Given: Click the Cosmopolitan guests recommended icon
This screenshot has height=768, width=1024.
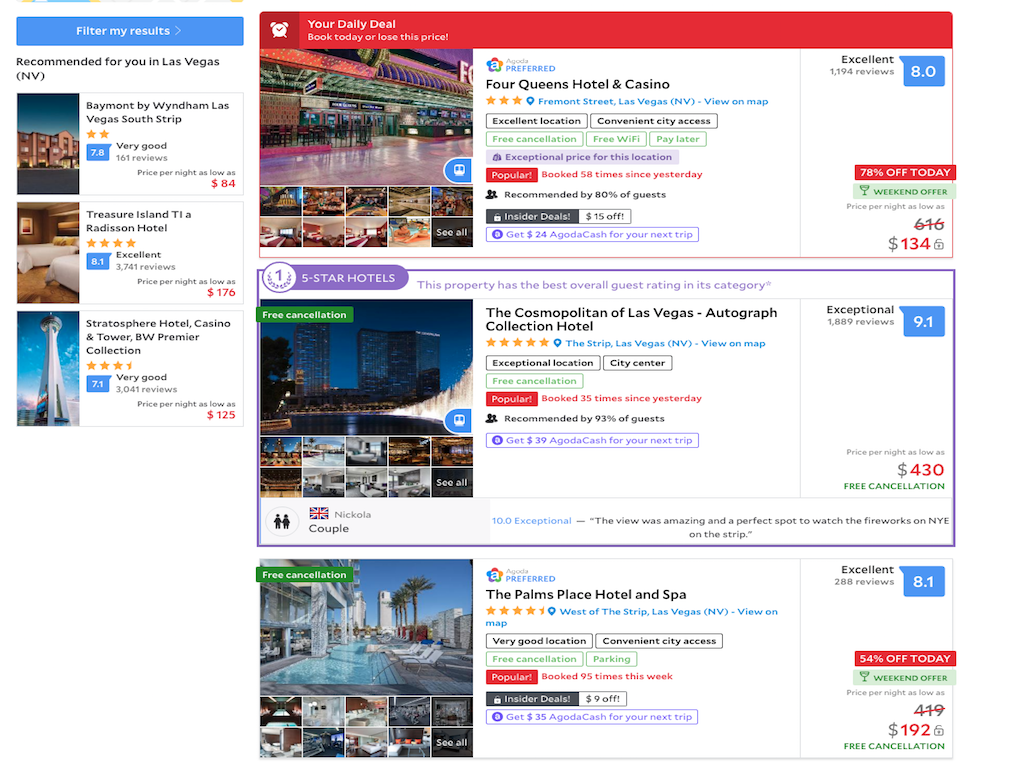Looking at the screenshot, I should [492, 419].
